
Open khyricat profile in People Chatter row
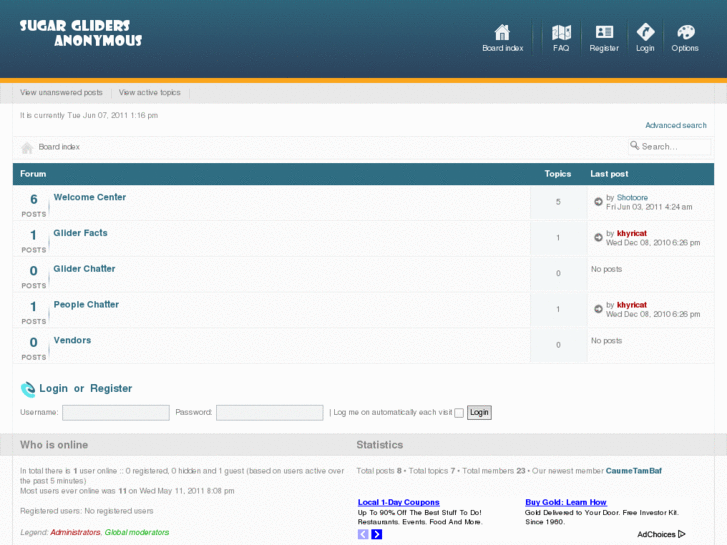pyautogui.click(x=631, y=305)
